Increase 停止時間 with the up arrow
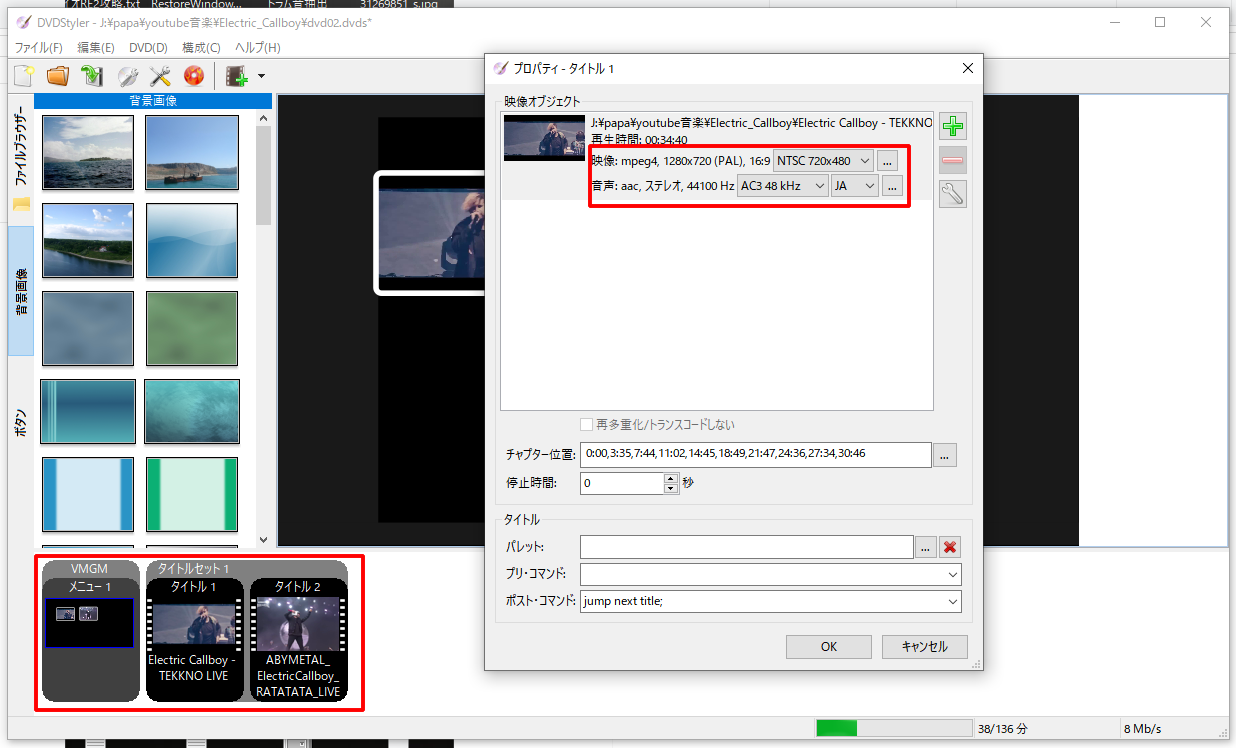Screen dimensions: 1236x748 point(671,478)
